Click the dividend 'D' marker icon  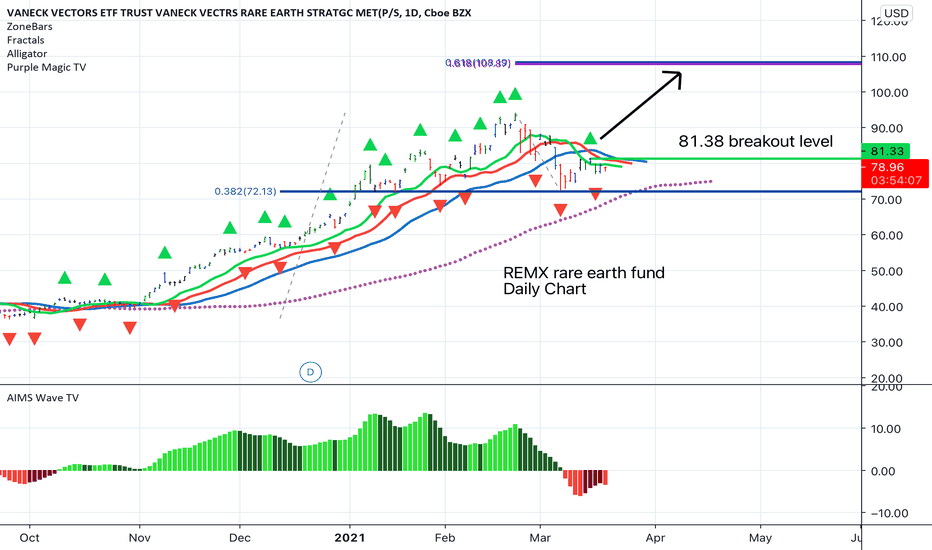pyautogui.click(x=310, y=372)
